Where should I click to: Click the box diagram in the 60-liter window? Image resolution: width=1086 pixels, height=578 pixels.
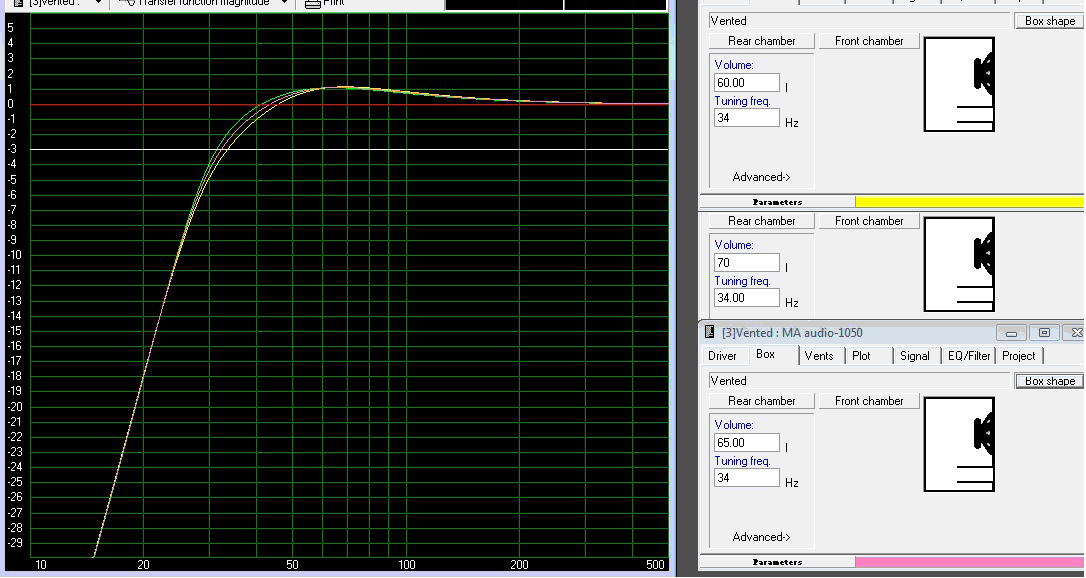tap(959, 84)
